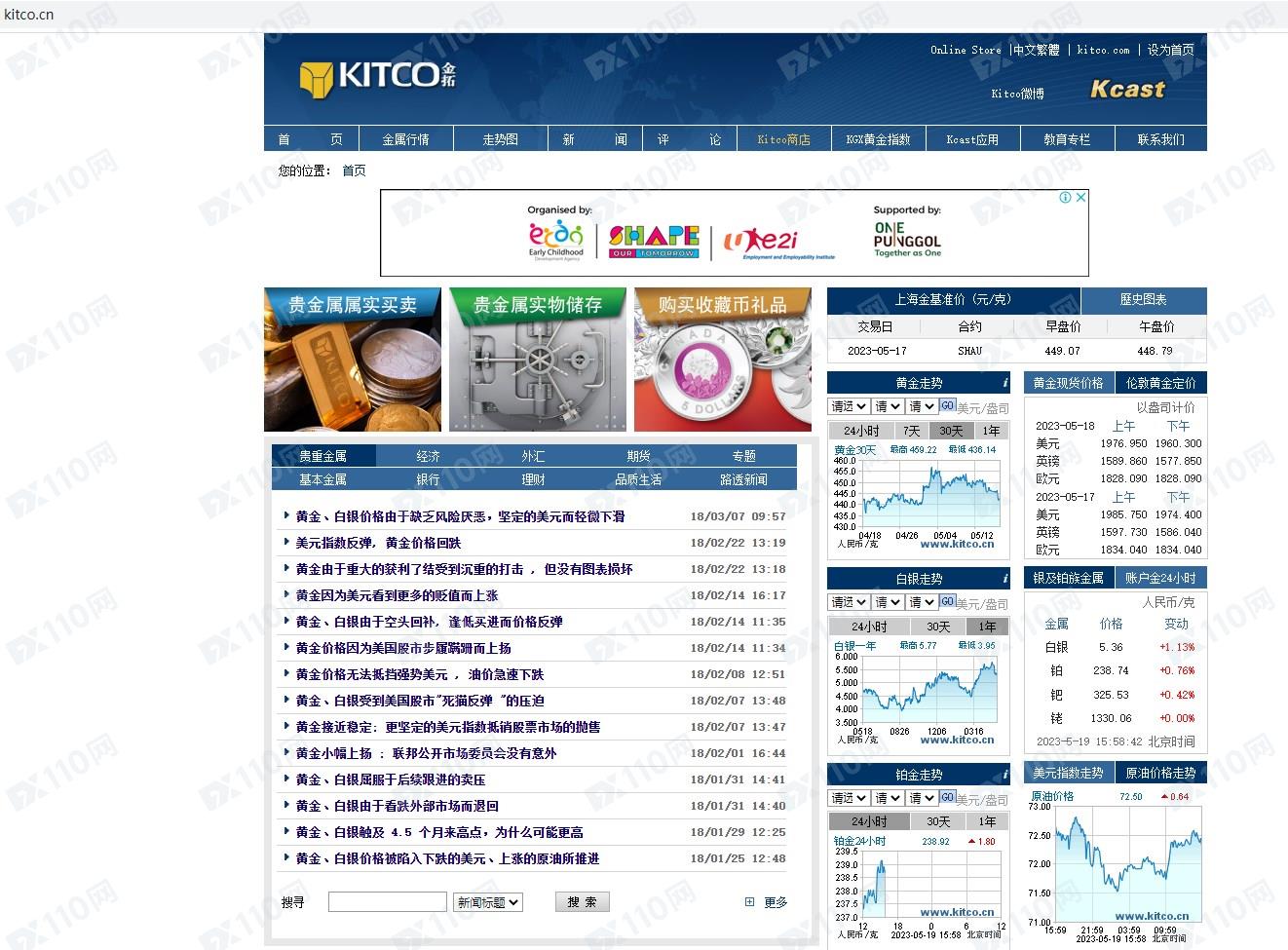Set platinum chart to 1年 range
1288x950 pixels.
point(987,821)
